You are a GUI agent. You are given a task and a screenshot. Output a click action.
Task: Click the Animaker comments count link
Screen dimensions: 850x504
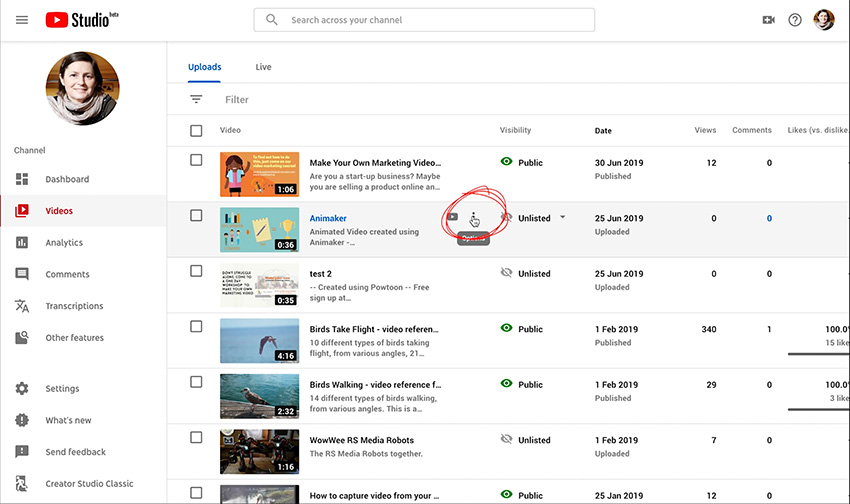[x=769, y=218]
